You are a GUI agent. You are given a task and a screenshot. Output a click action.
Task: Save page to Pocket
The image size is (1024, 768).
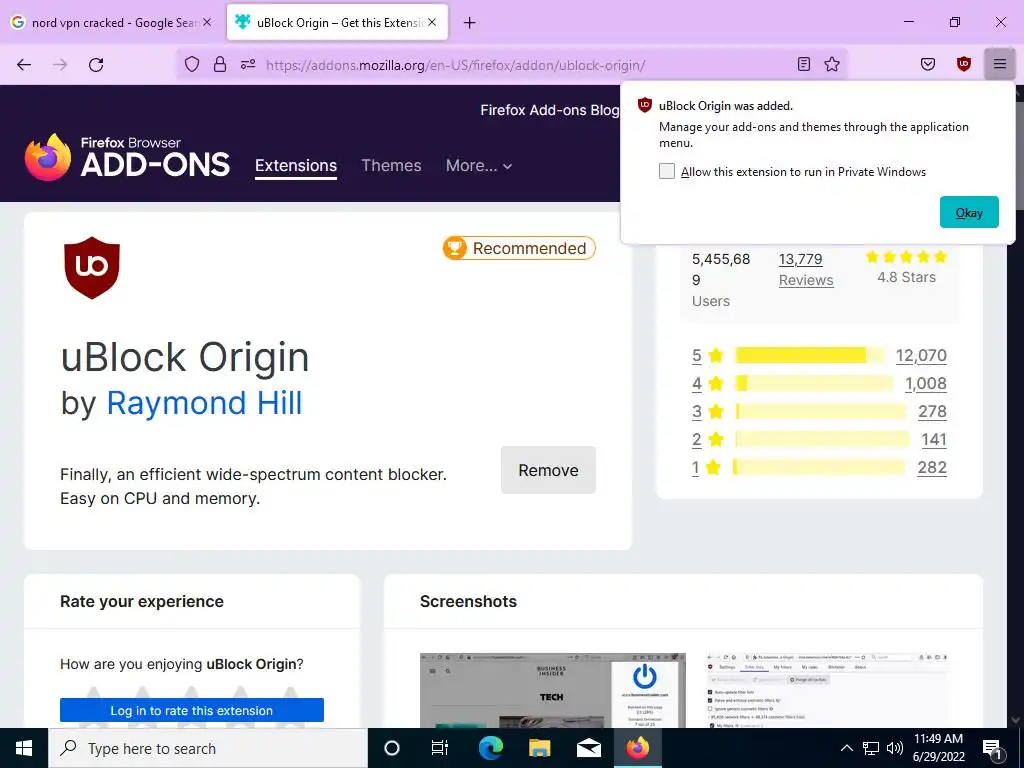coord(928,64)
